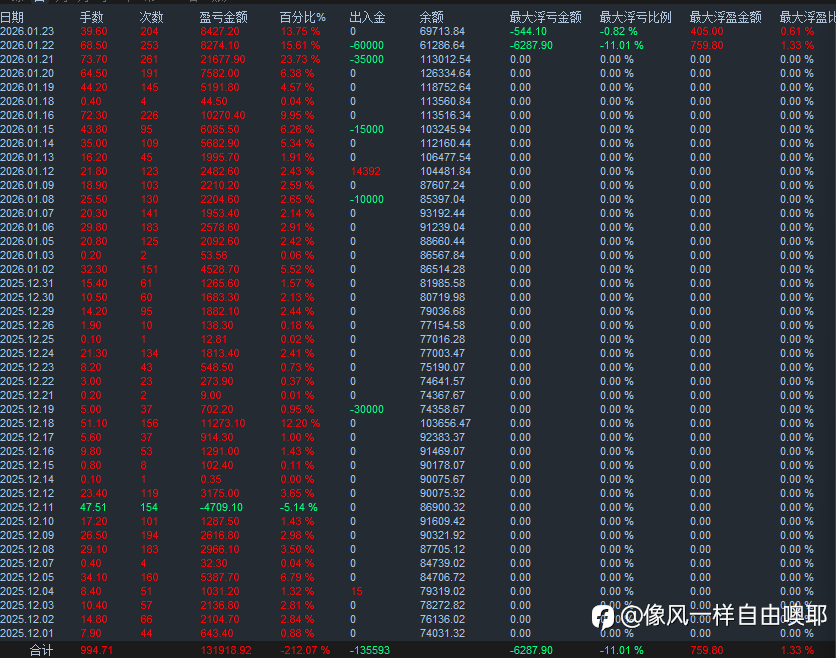
Task: Click the max floating profit 405.00
Action: tap(706, 31)
